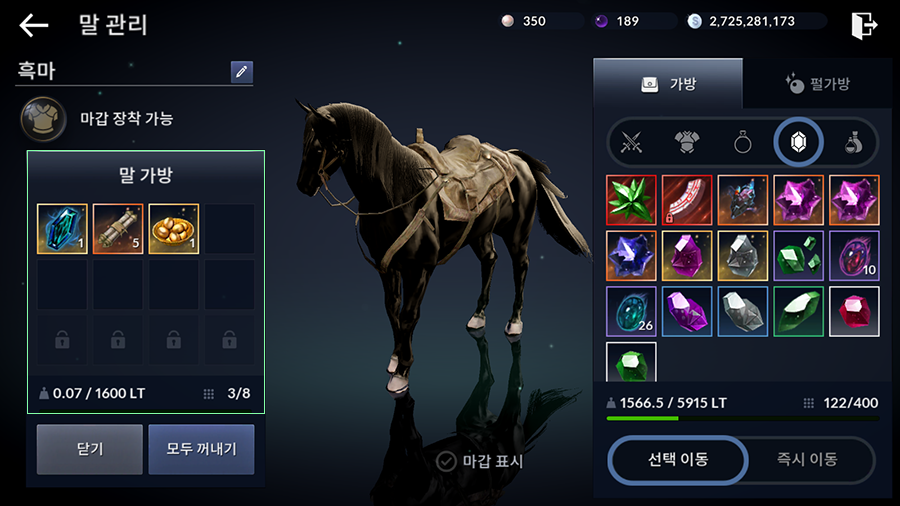Choose the 즉시 이동 move mode

[807, 460]
